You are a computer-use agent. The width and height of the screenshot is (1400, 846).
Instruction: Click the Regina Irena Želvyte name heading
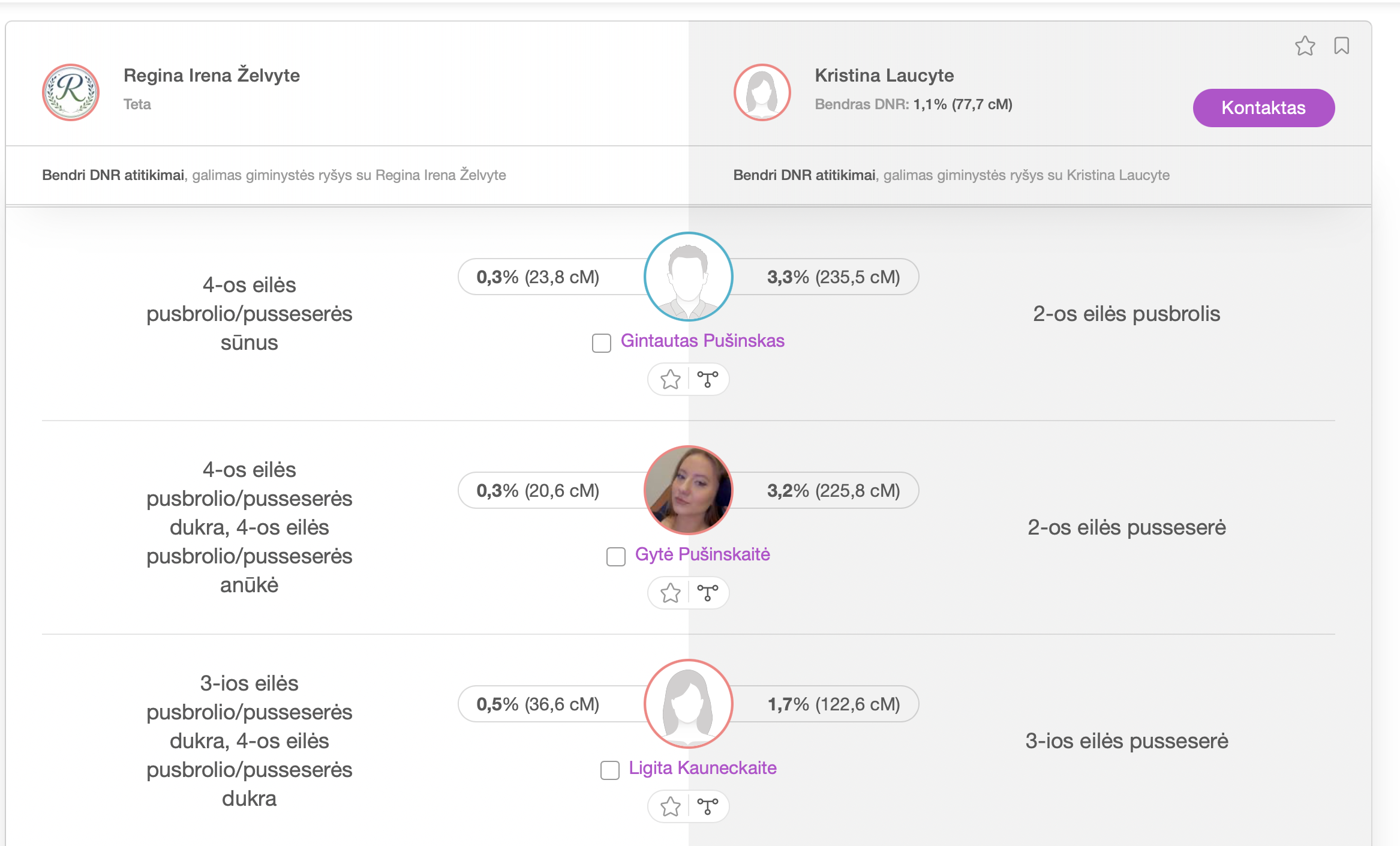coord(212,75)
